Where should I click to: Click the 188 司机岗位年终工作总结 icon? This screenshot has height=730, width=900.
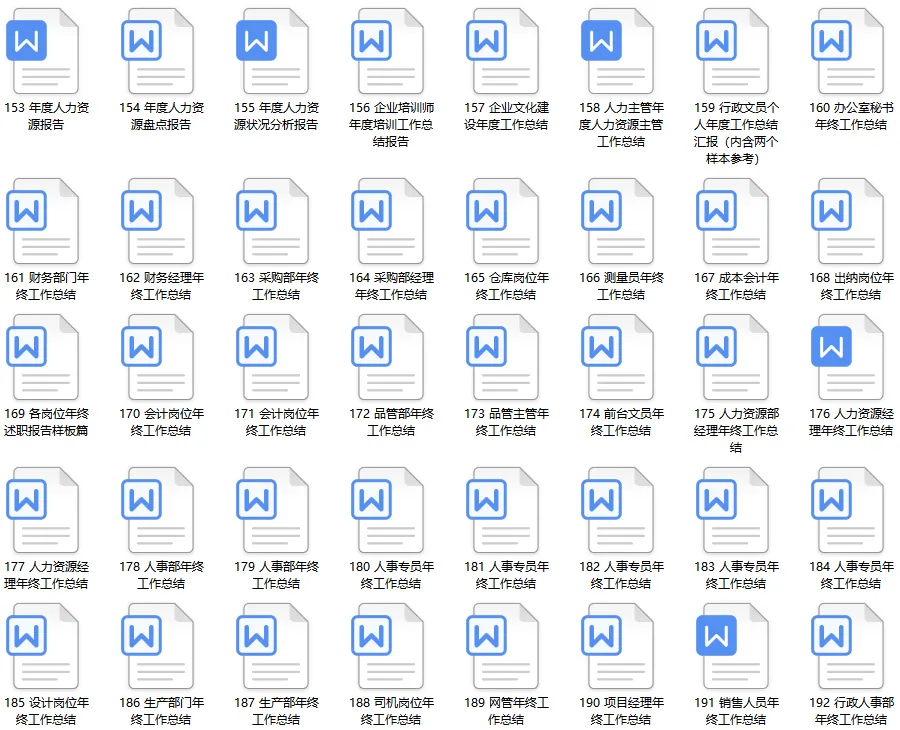[387, 646]
